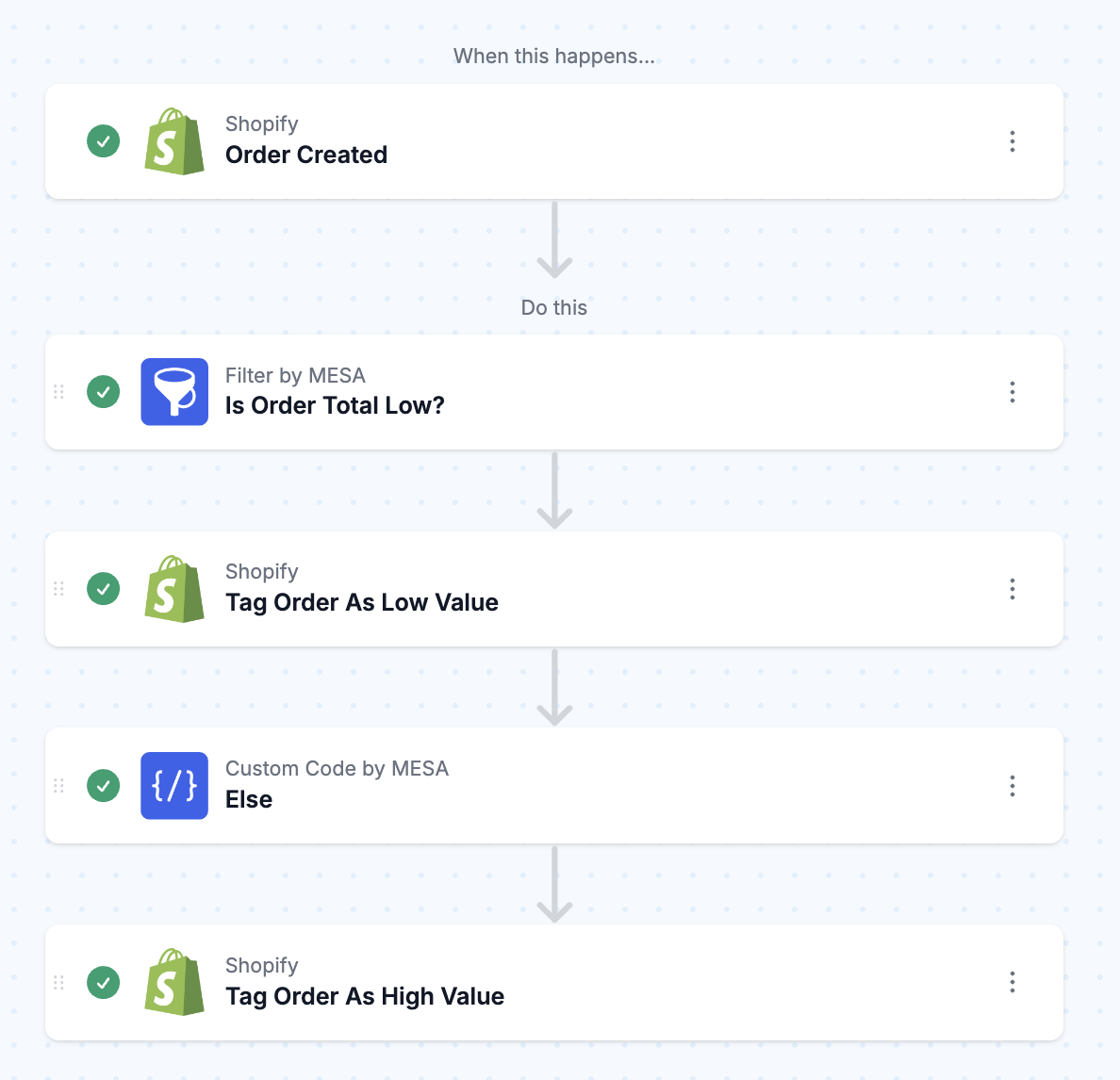This screenshot has width=1120, height=1080.
Task: Toggle the status check on Is Order Total Low step
Action: [x=103, y=392]
